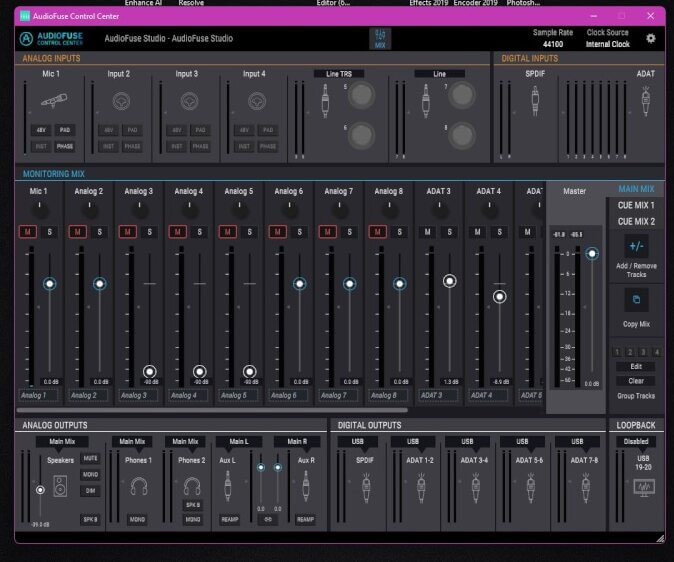Viewport: 674px width, 562px height.
Task: Click the MIX view icon in header
Action: (x=380, y=38)
